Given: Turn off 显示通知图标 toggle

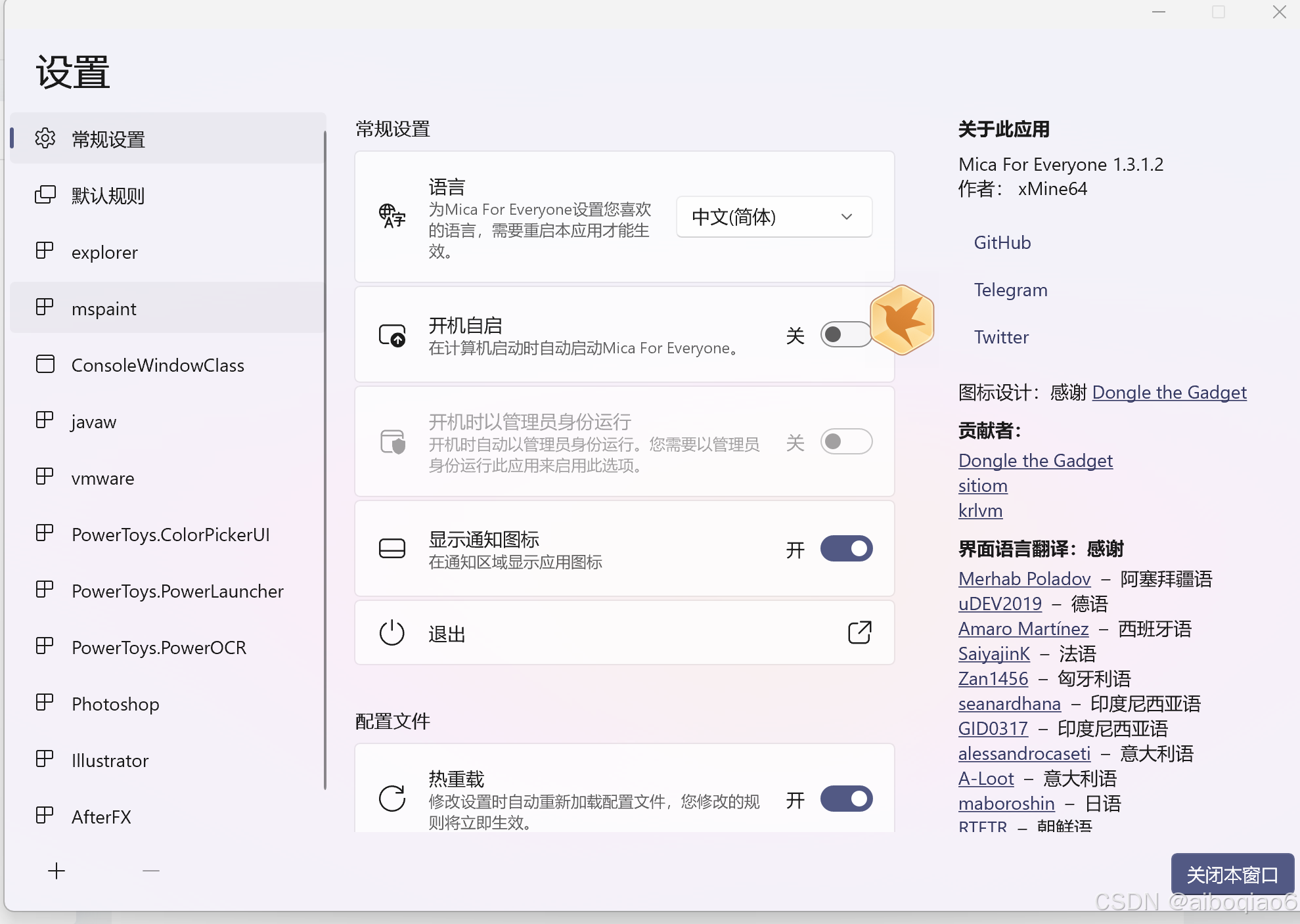Looking at the screenshot, I should 846,549.
